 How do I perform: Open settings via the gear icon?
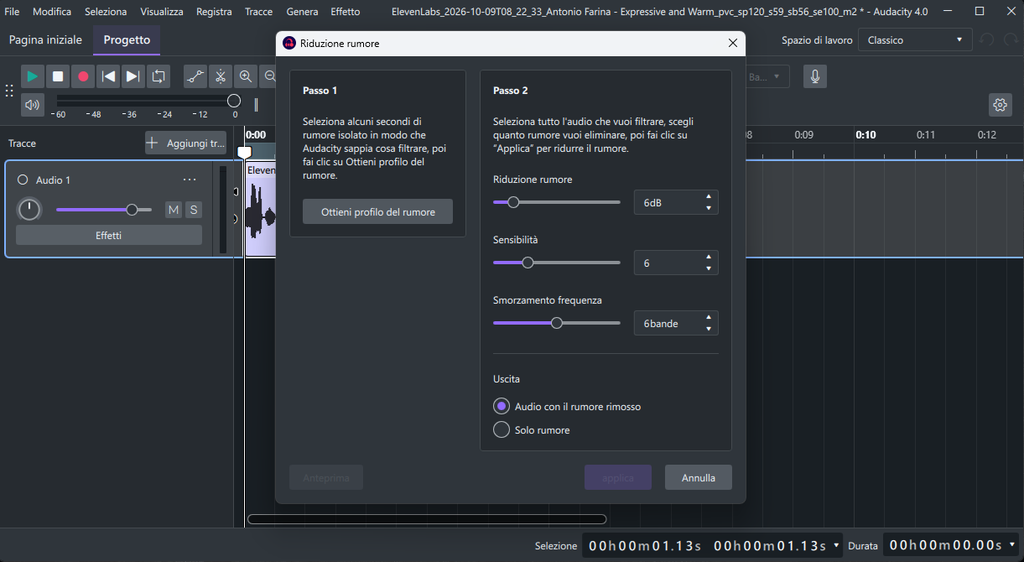click(x=1000, y=104)
